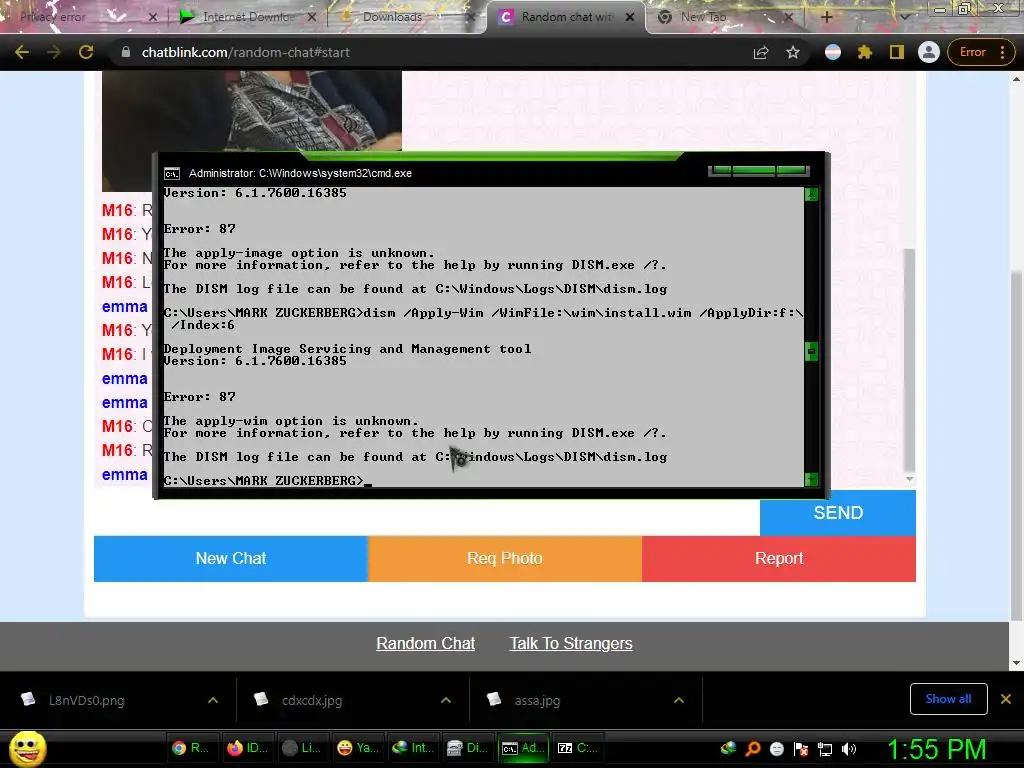This screenshot has width=1024, height=768.
Task: Request a photo with Req Photo
Action: (x=505, y=558)
